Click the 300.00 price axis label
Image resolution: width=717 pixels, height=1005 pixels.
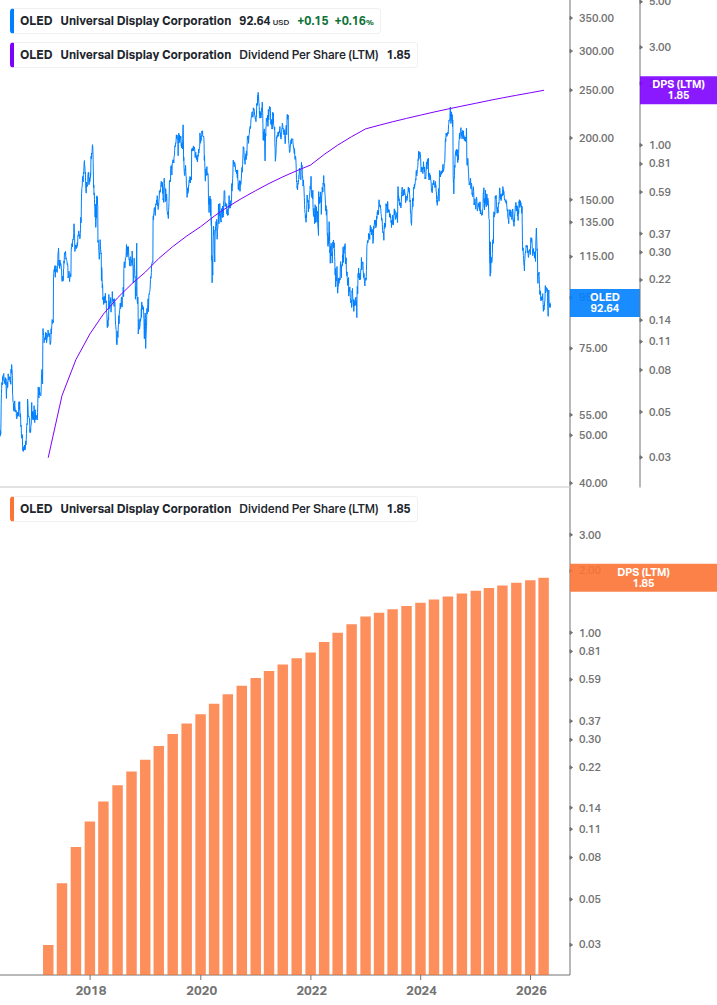pyautogui.click(x=596, y=51)
